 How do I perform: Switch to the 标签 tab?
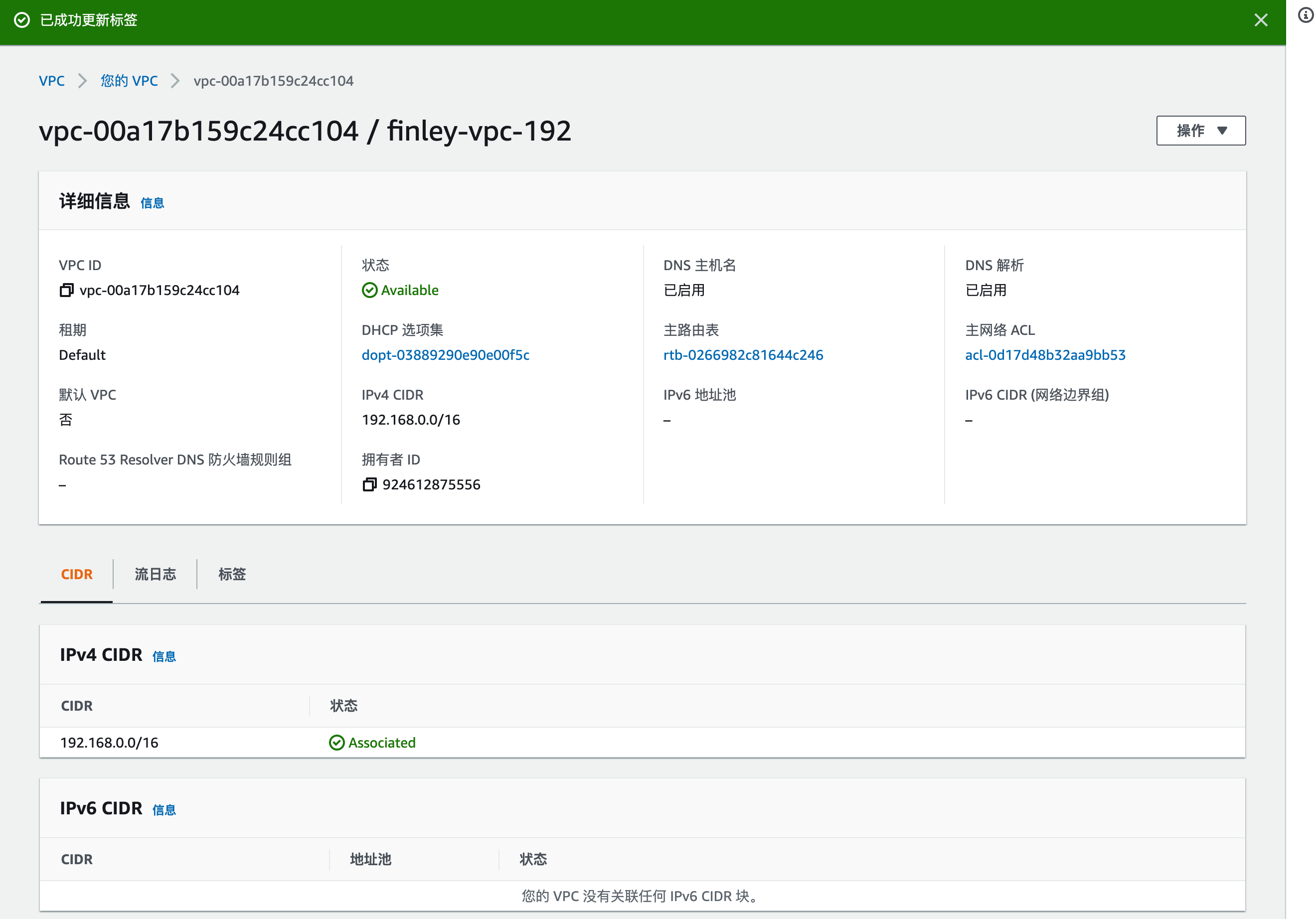(232, 574)
